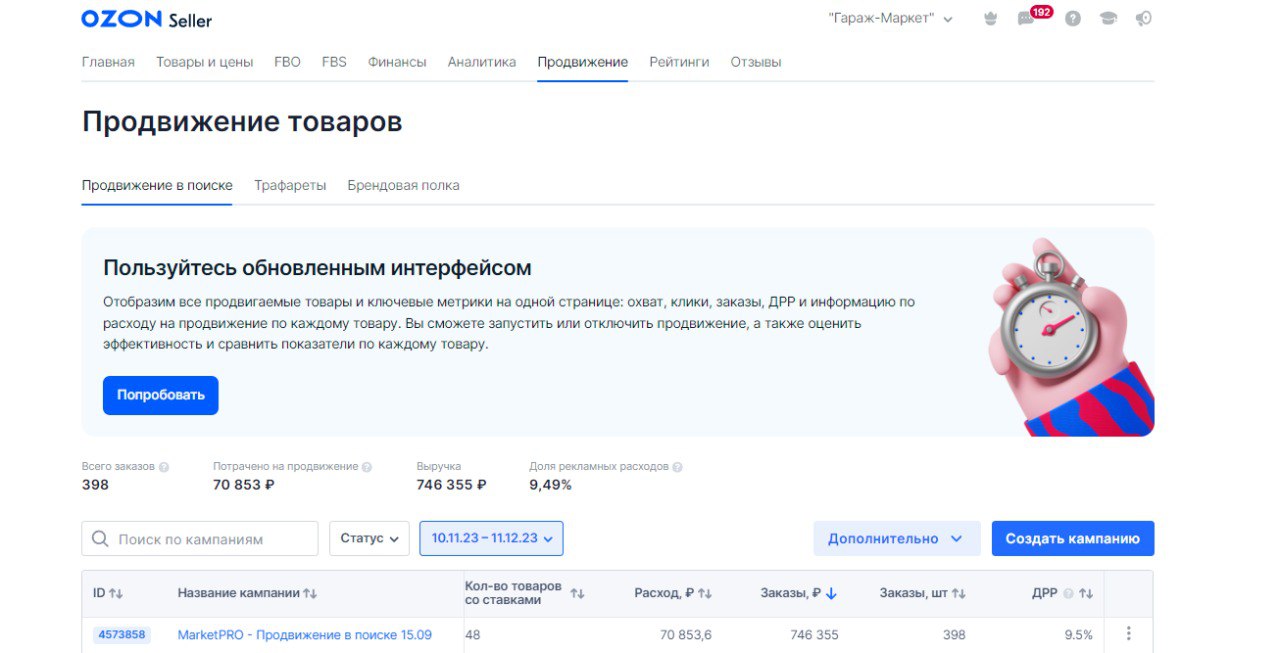1280x653 pixels.
Task: Sort by Заказы шт column arrows
Action: [959, 594]
